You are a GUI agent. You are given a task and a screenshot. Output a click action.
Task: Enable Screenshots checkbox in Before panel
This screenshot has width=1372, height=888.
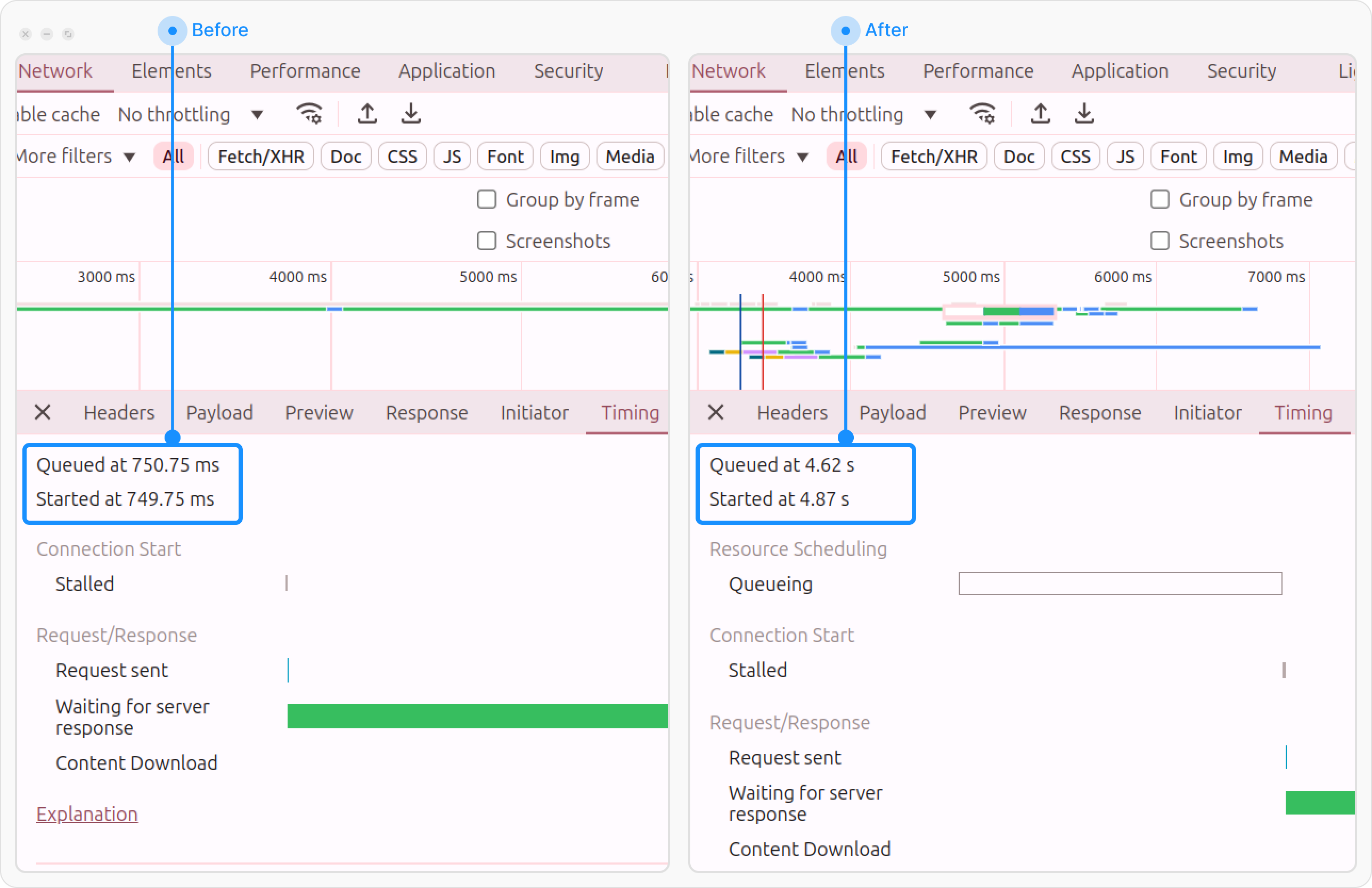click(487, 241)
